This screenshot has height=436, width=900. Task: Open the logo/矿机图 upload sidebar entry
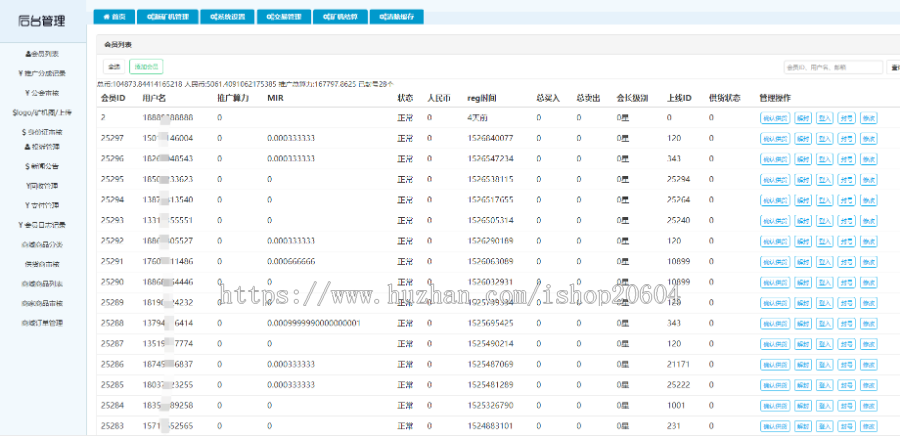coord(42,112)
